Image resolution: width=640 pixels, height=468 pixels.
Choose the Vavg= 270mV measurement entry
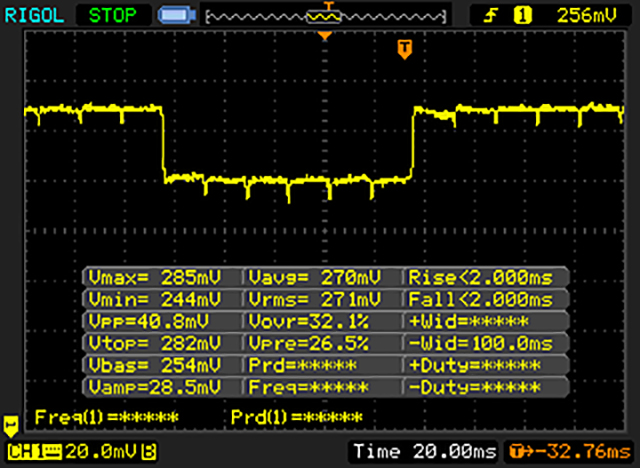click(322, 277)
